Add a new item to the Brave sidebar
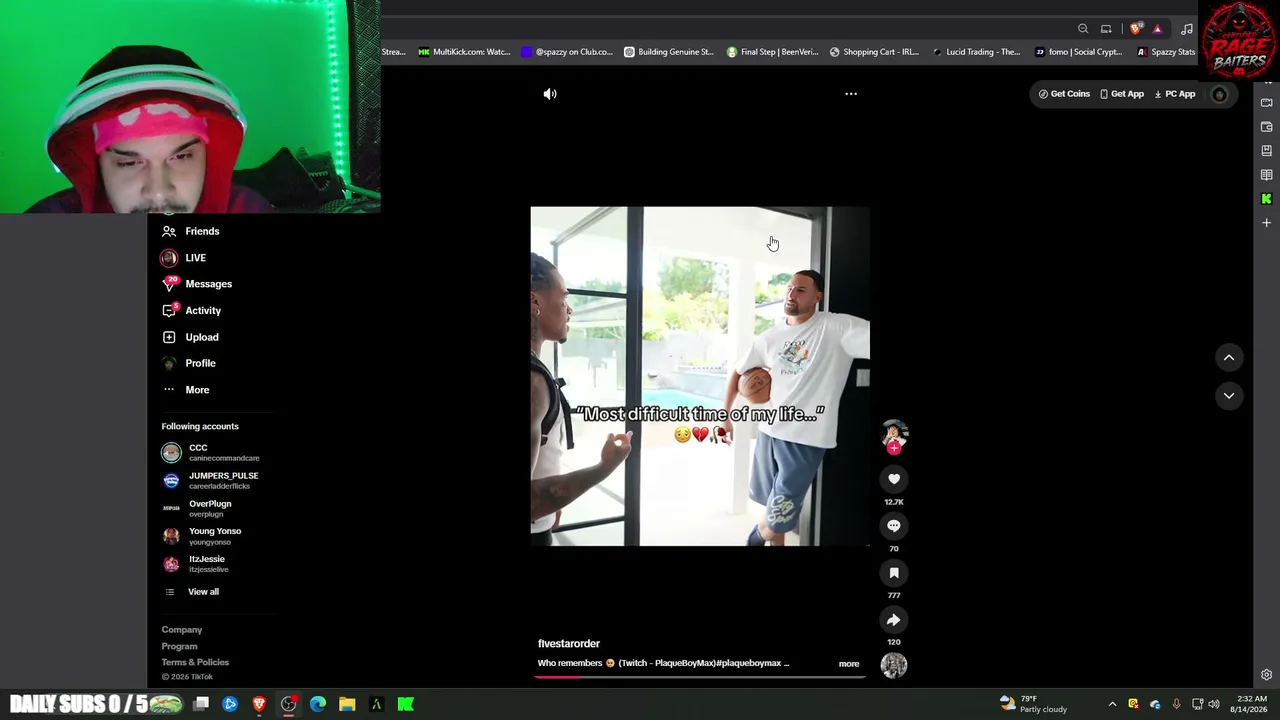Image resolution: width=1280 pixels, height=720 pixels. click(1266, 223)
